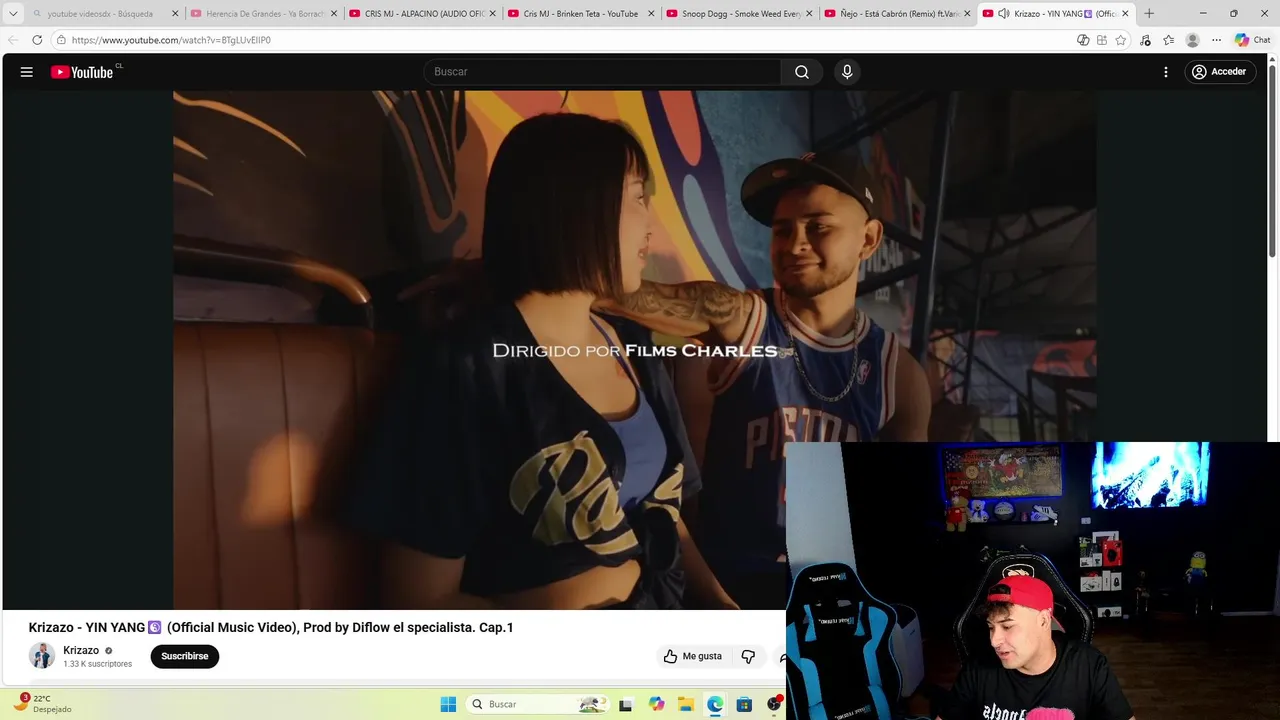Focus the YouTube Buscar search field

(602, 72)
